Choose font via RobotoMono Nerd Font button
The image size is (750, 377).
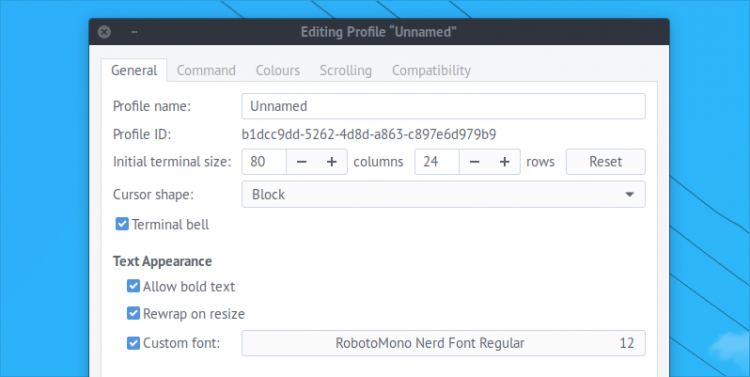(443, 343)
